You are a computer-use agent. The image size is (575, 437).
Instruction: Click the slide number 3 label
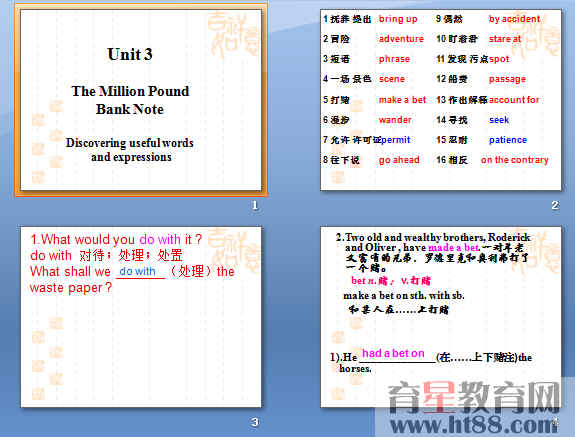pos(255,422)
